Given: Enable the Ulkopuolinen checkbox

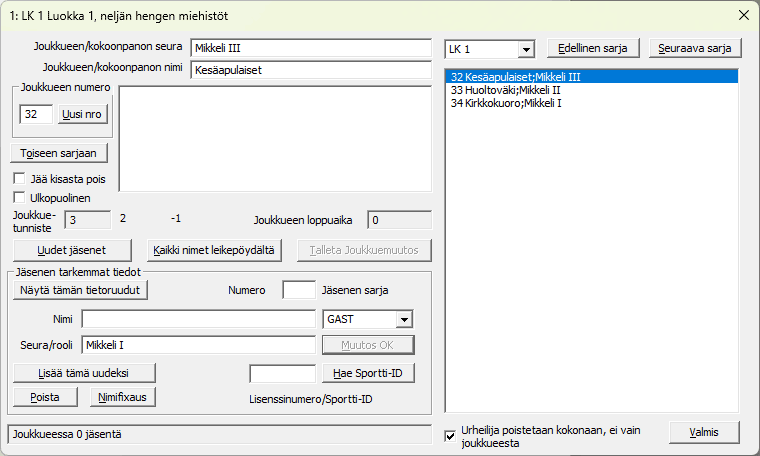Looking at the screenshot, I should click(x=20, y=198).
